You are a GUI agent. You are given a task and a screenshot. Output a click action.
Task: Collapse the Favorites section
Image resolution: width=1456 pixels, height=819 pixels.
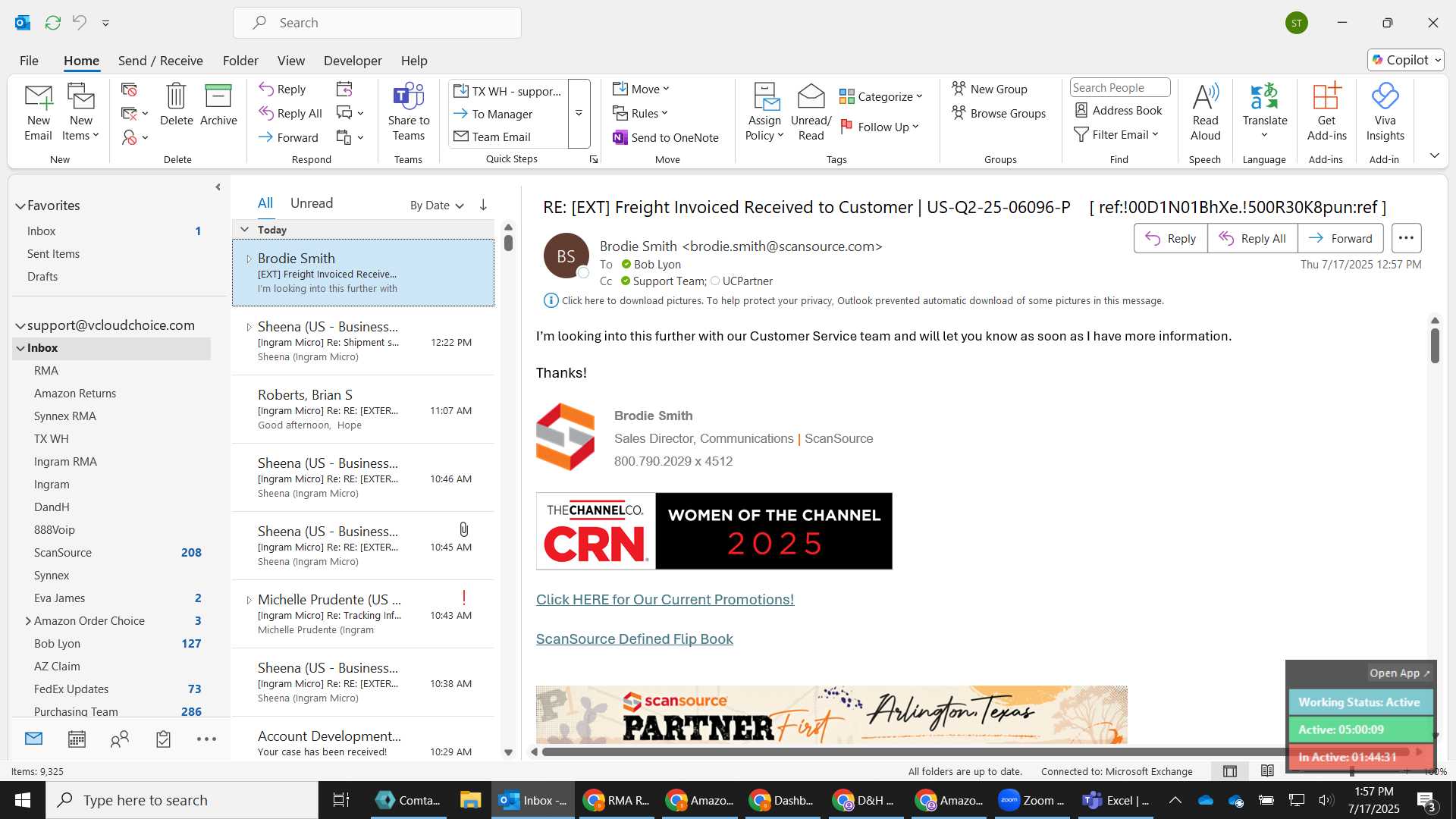(20, 206)
